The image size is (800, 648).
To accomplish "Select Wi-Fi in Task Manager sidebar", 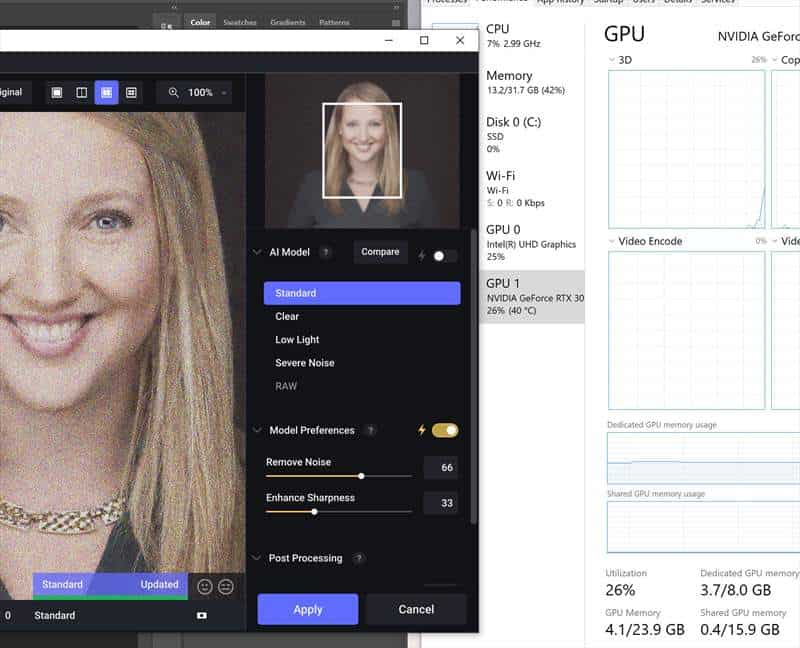I will [x=532, y=189].
